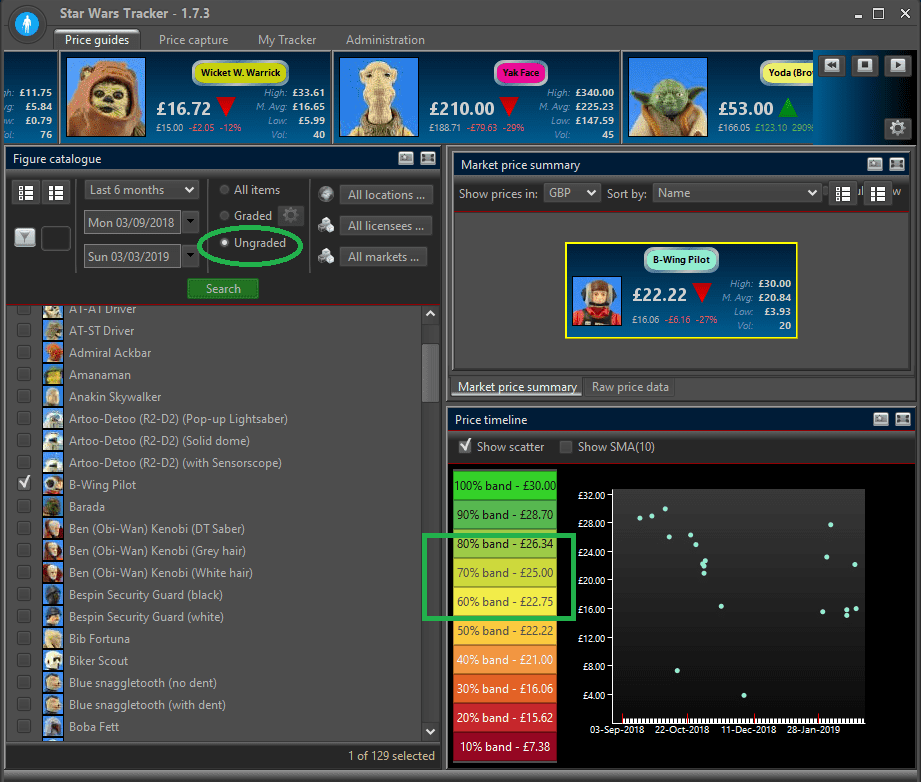Image resolution: width=924 pixels, height=782 pixels.
Task: Open graded options gear icon
Action: [291, 215]
